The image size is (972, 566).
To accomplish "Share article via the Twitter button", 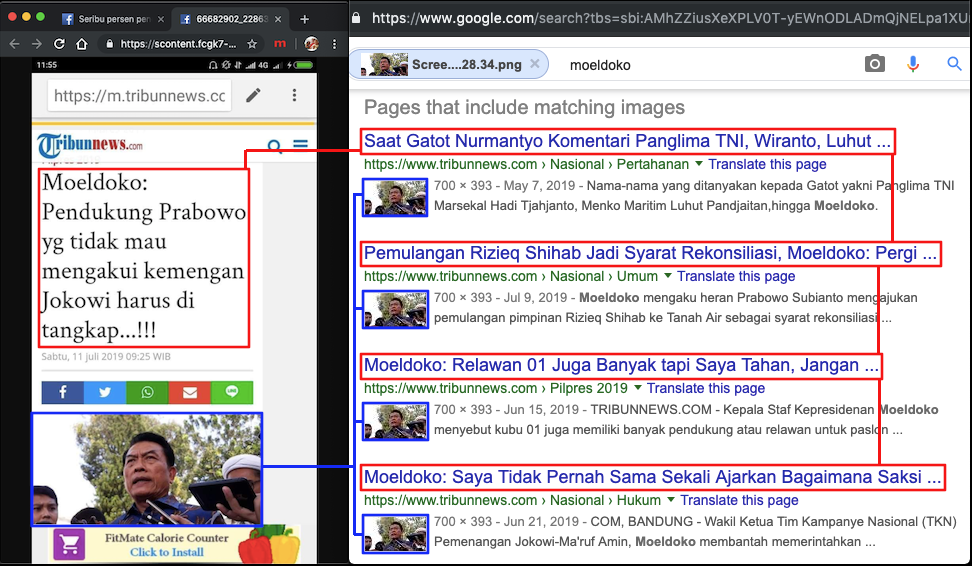I will (105, 392).
